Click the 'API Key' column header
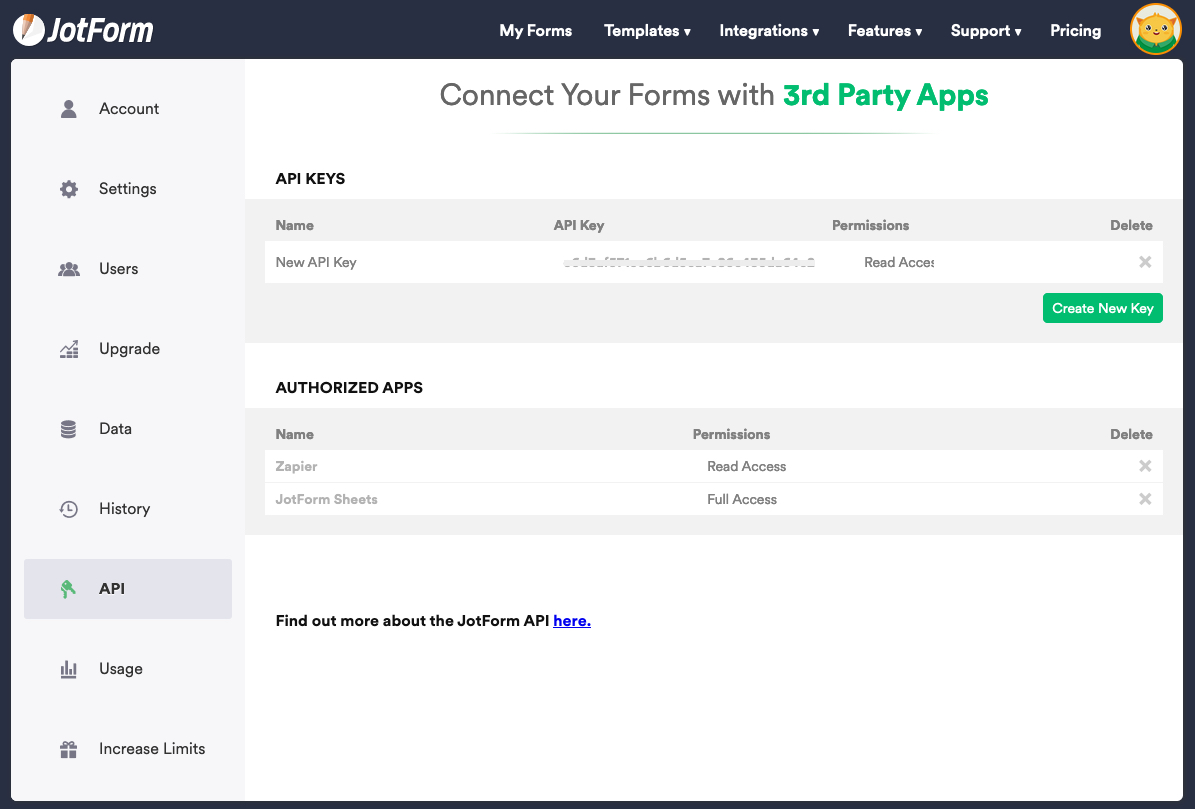The height and width of the screenshot is (809, 1195). pyautogui.click(x=578, y=225)
